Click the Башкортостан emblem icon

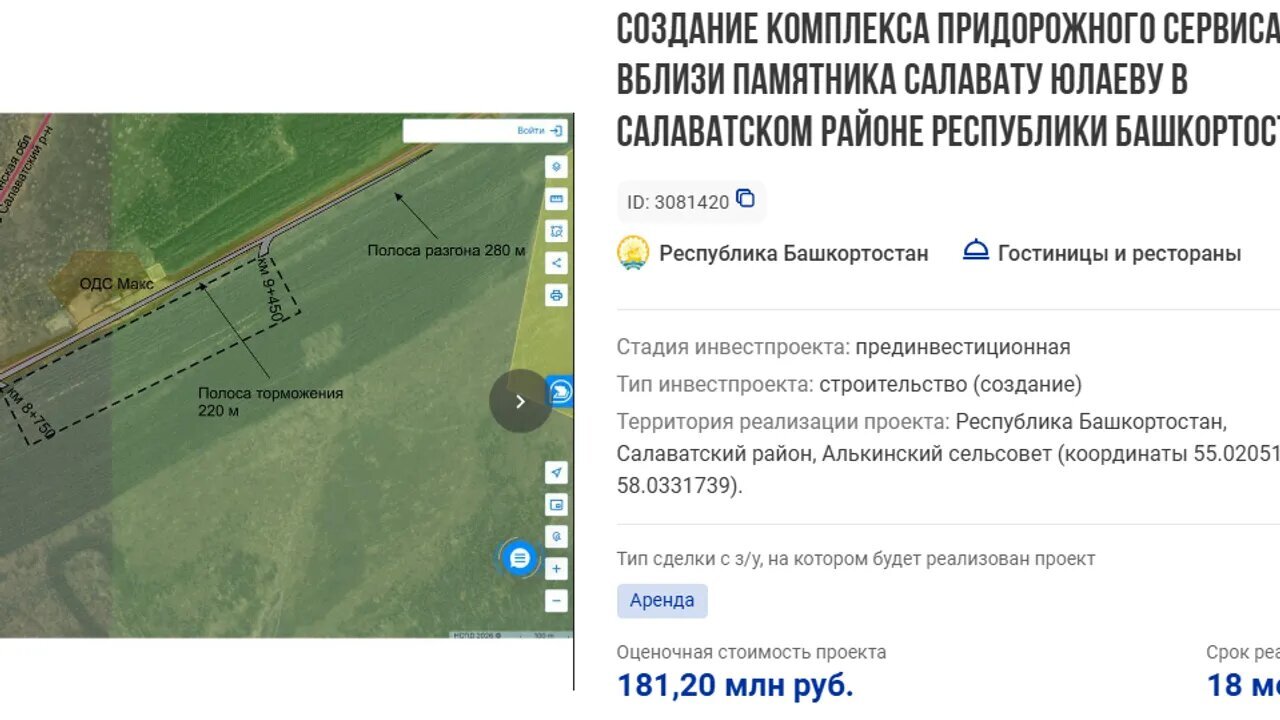(x=633, y=253)
